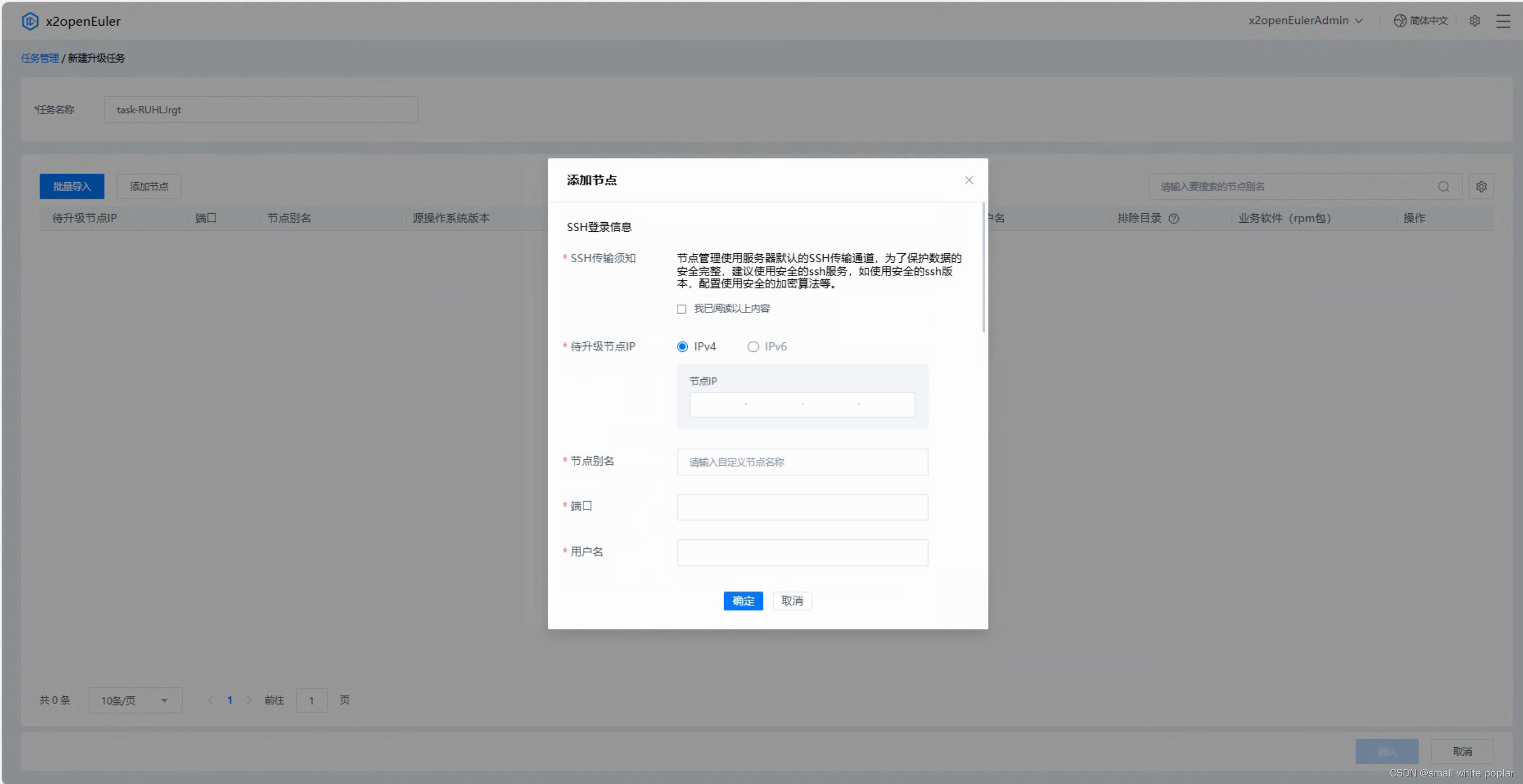Click the 任务名称 input field
Image resolution: width=1523 pixels, height=784 pixels.
point(261,110)
